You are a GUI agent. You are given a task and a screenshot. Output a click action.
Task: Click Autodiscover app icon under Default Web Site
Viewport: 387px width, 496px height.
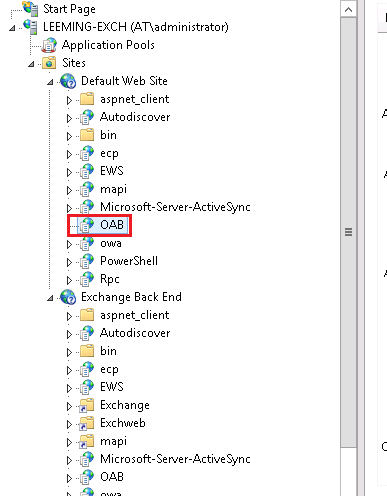click(87, 117)
